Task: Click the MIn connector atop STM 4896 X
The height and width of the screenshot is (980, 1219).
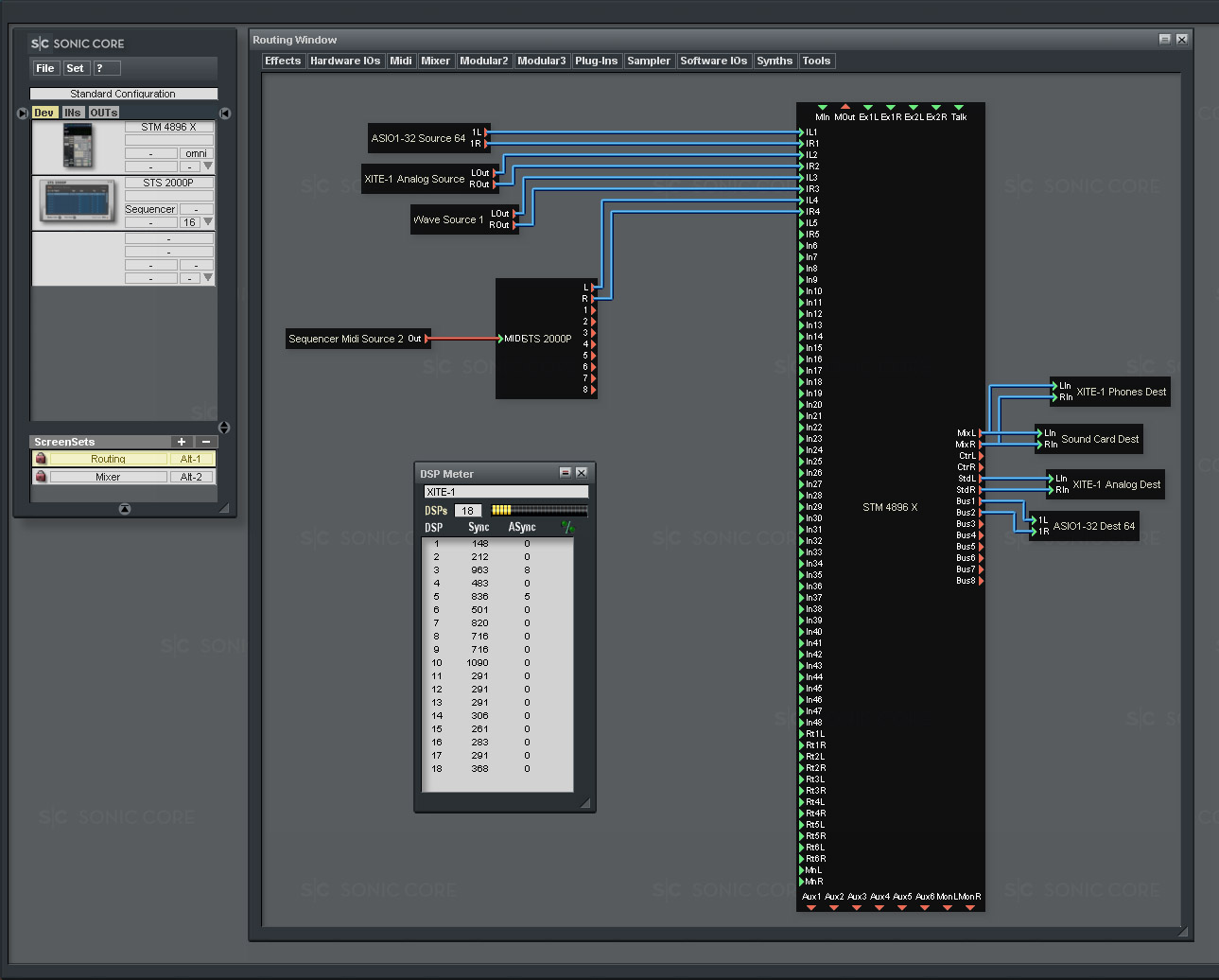Action: pyautogui.click(x=823, y=108)
